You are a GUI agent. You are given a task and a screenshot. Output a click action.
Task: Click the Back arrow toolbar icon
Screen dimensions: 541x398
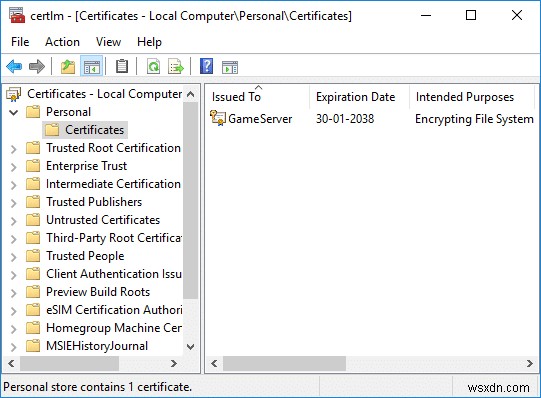pos(14,66)
